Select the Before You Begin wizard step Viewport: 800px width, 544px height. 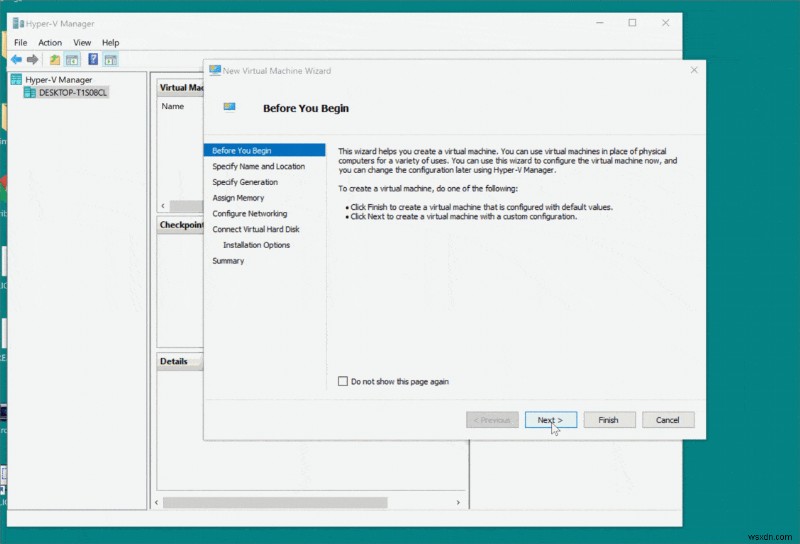click(264, 151)
